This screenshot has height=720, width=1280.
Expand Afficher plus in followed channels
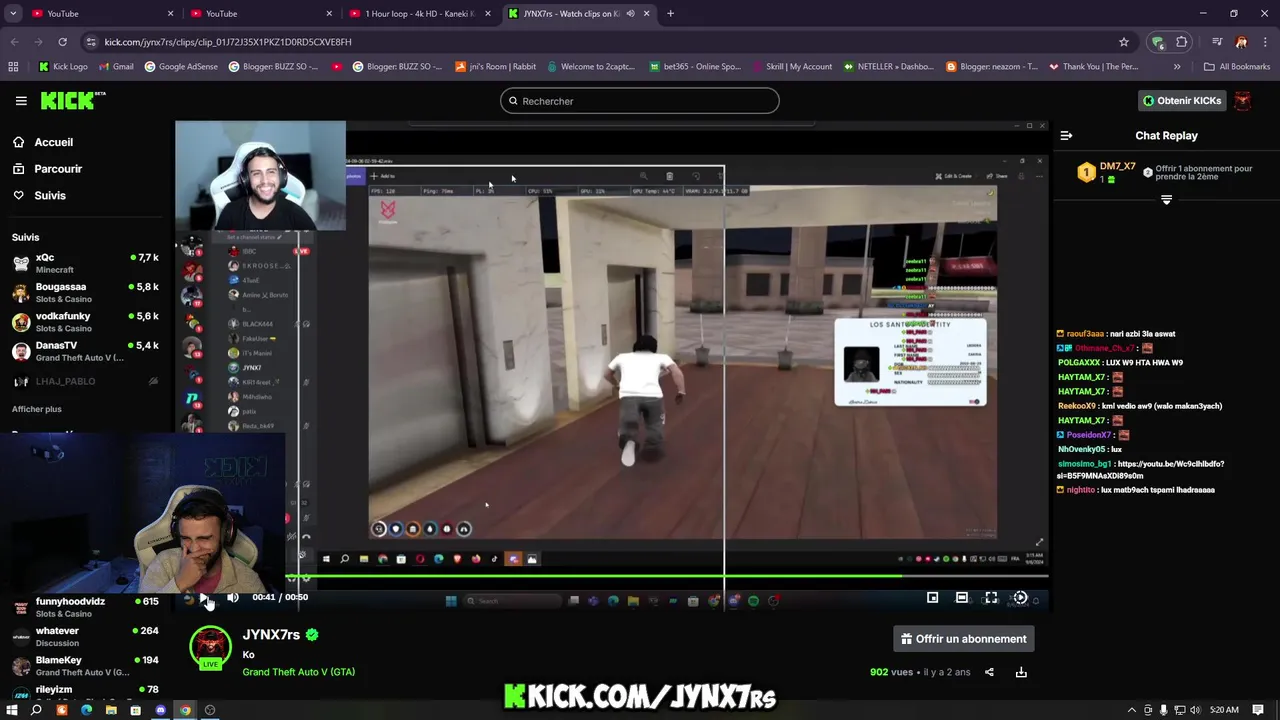[x=36, y=409]
